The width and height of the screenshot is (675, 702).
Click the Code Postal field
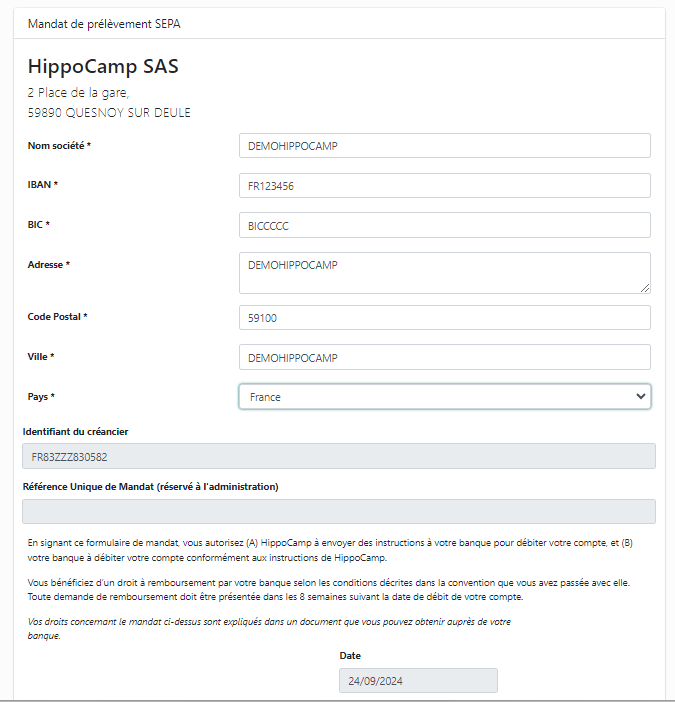(x=445, y=318)
